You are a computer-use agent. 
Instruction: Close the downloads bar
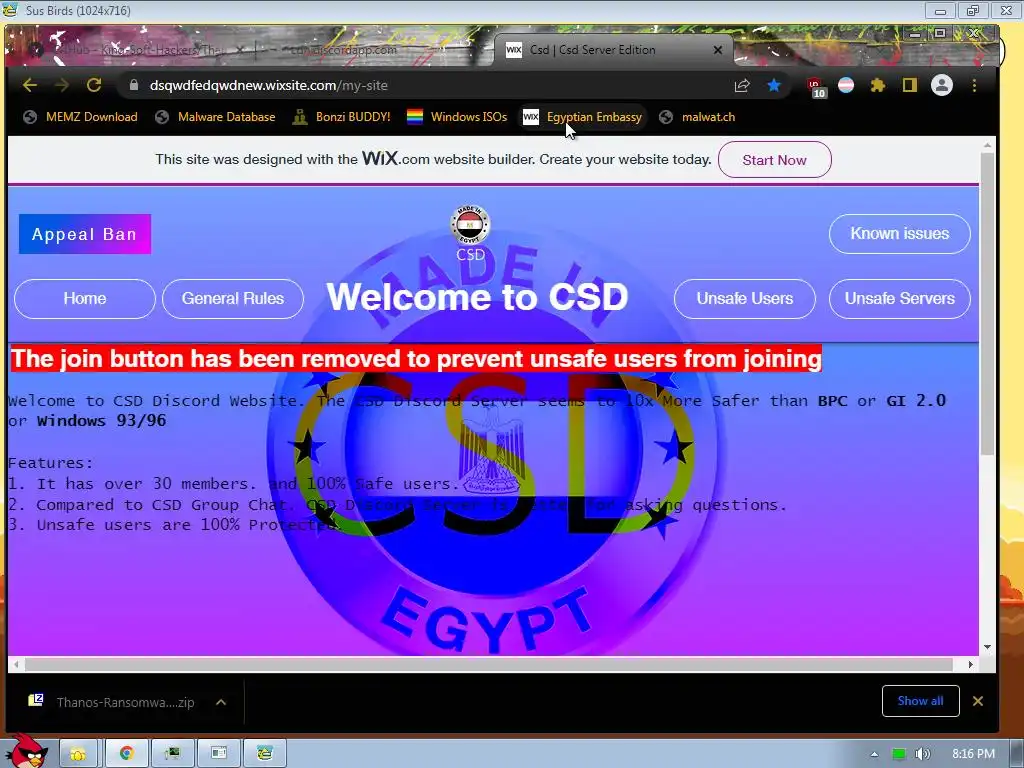click(978, 701)
